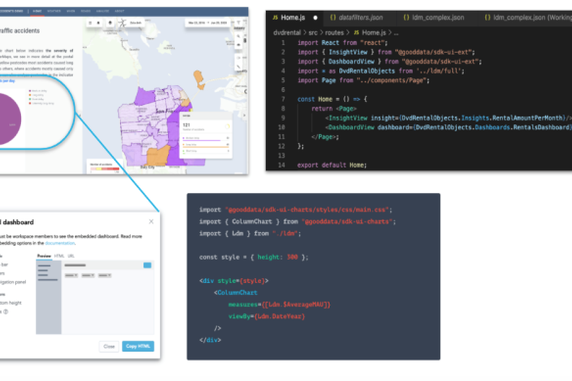Click the orange district on the map

[159, 155]
